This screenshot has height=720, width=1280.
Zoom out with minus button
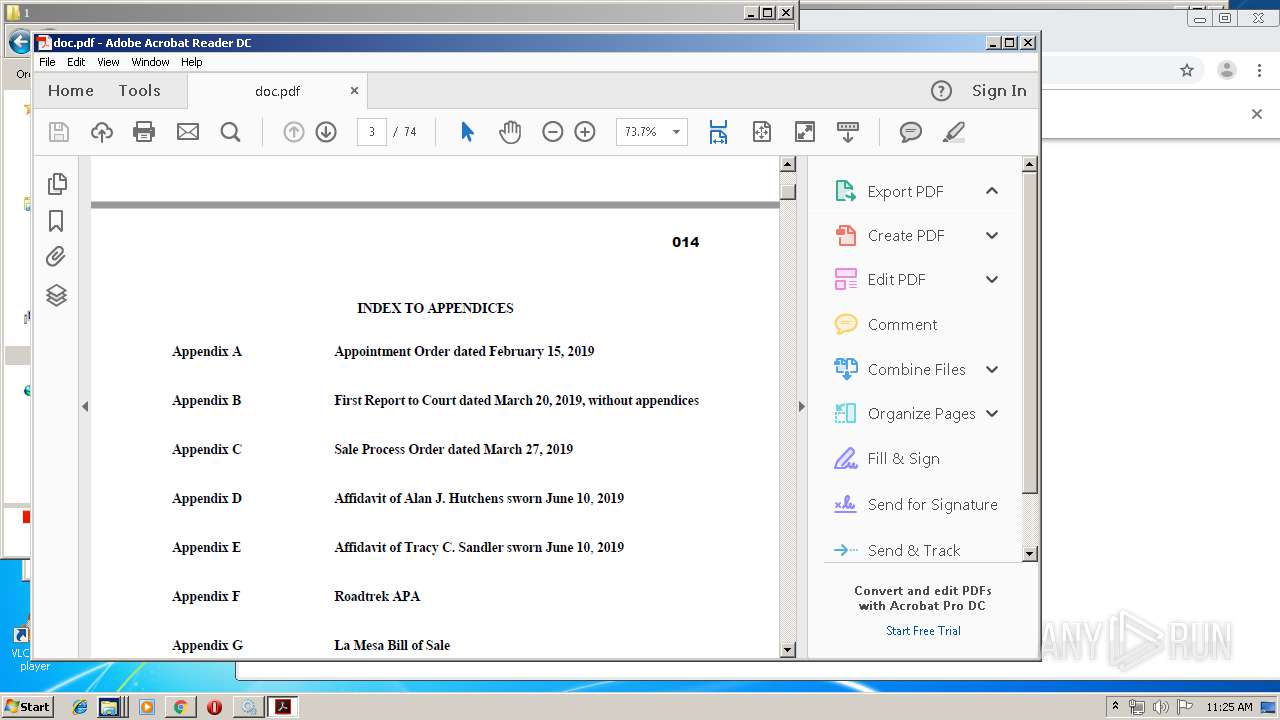pyautogui.click(x=552, y=132)
